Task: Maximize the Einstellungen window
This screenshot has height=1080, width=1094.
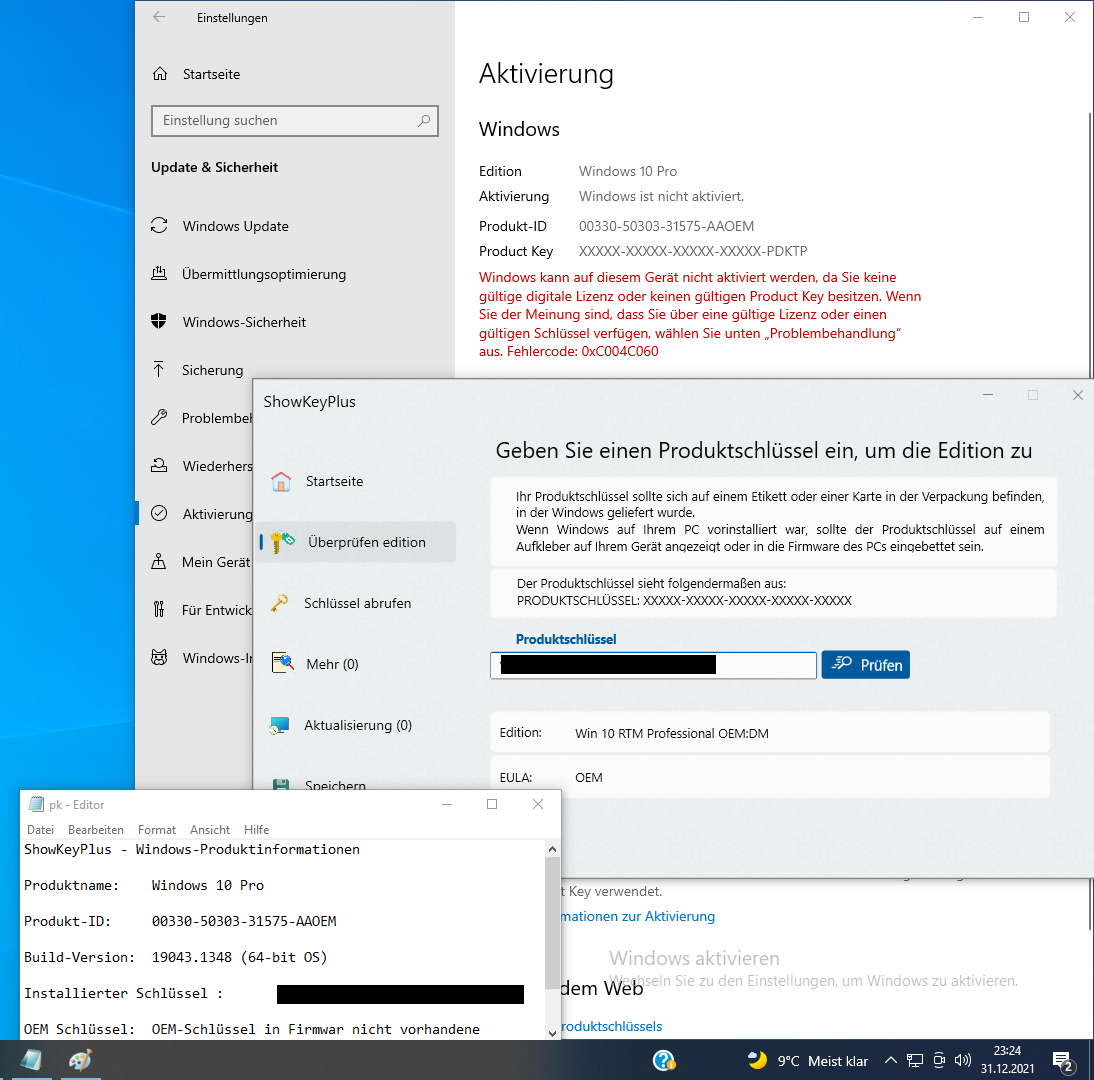Action: click(x=1024, y=17)
